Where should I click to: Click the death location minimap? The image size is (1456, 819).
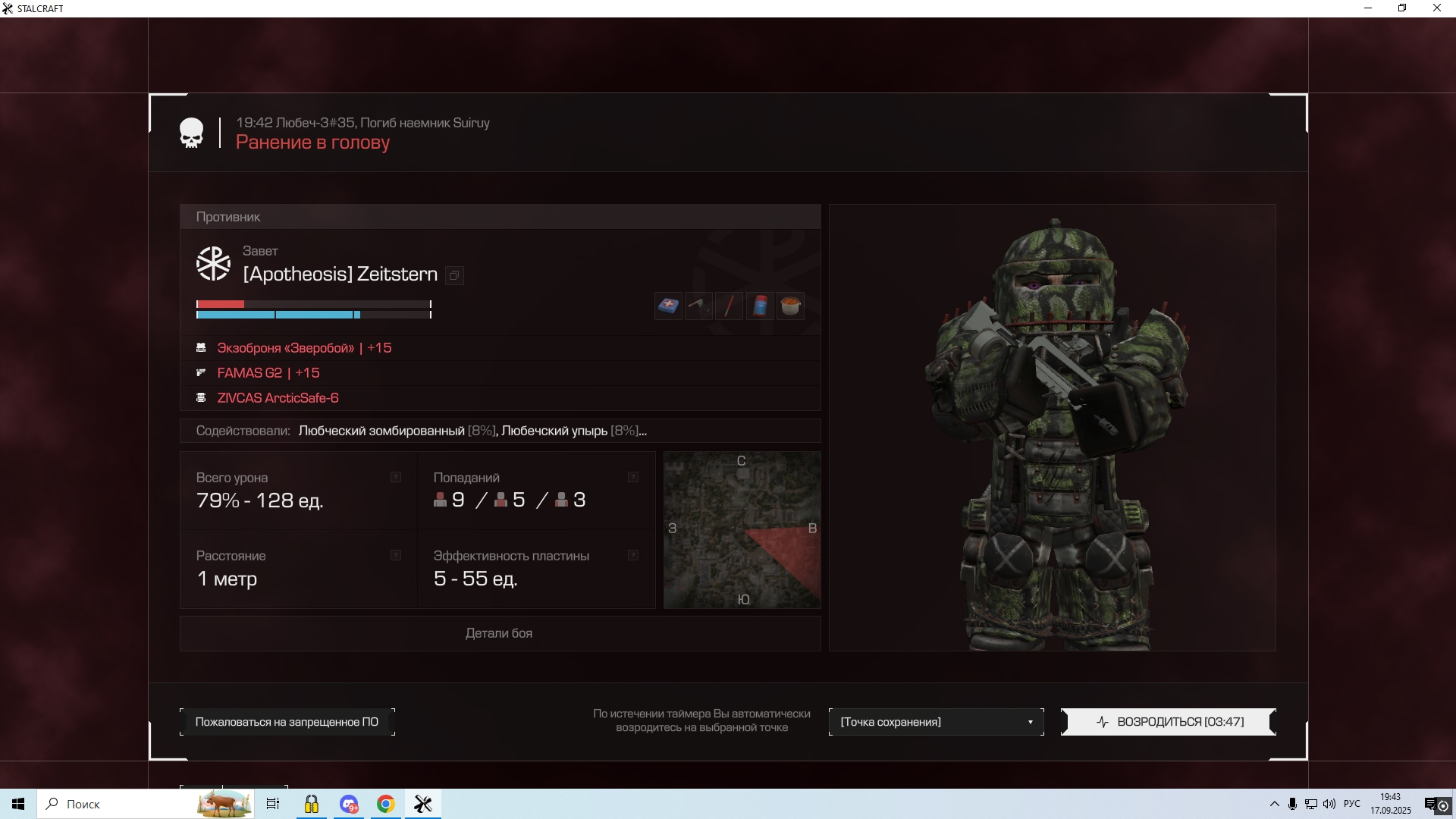pyautogui.click(x=742, y=529)
